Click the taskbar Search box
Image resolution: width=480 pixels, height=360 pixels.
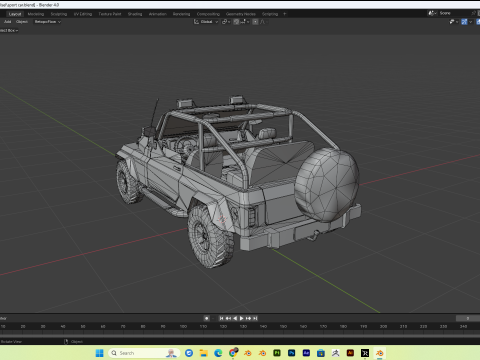coord(144,353)
